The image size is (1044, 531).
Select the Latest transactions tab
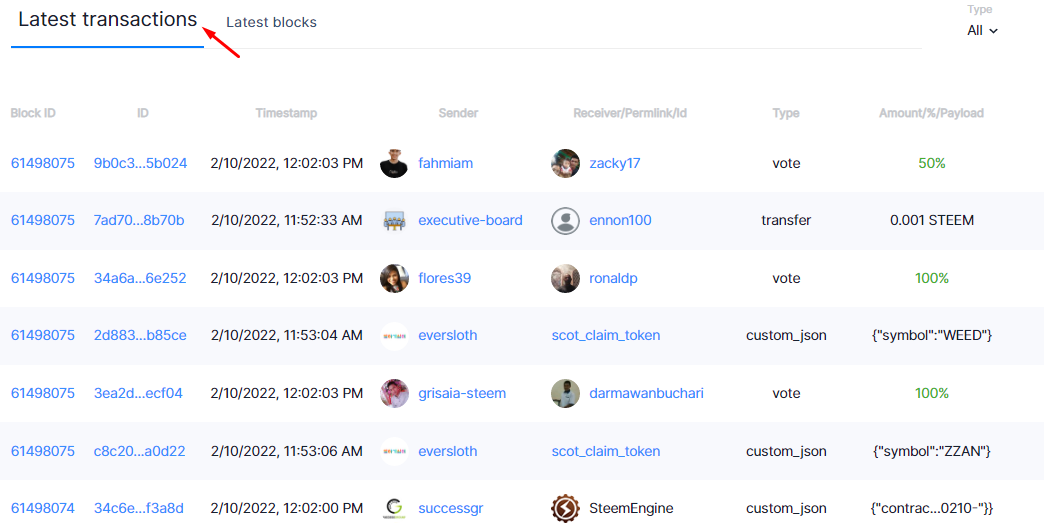(x=107, y=19)
